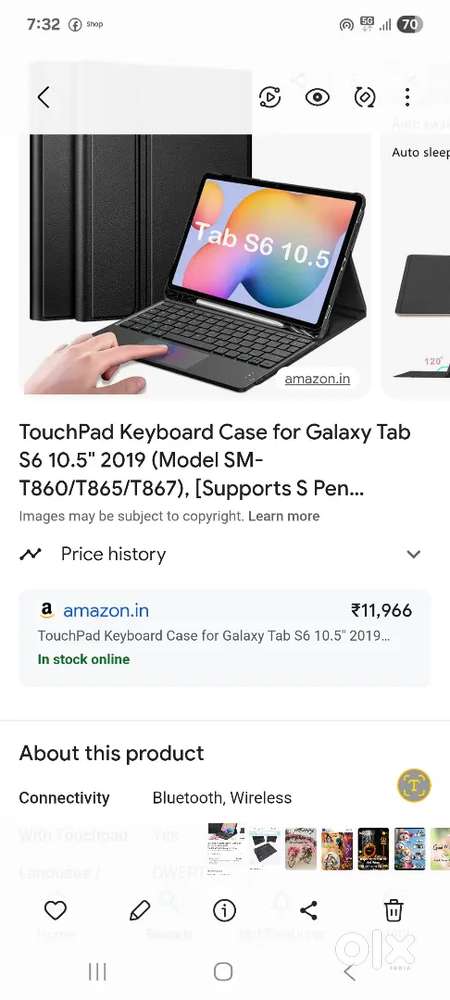The image size is (450, 1000).
Task: Tap Android home navigation button
Action: pos(223,972)
